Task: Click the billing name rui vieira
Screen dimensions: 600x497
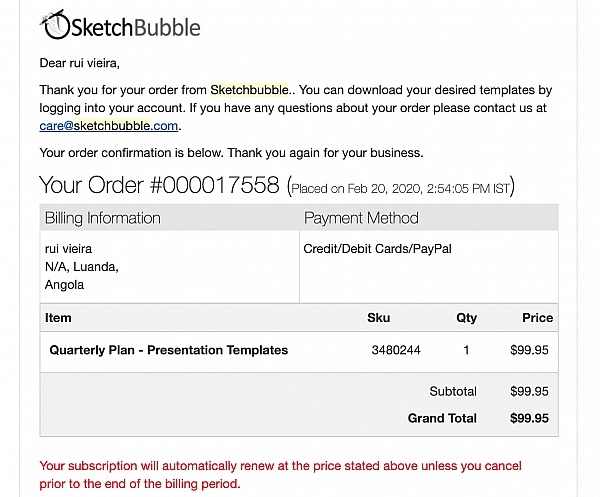Action: [x=74, y=248]
